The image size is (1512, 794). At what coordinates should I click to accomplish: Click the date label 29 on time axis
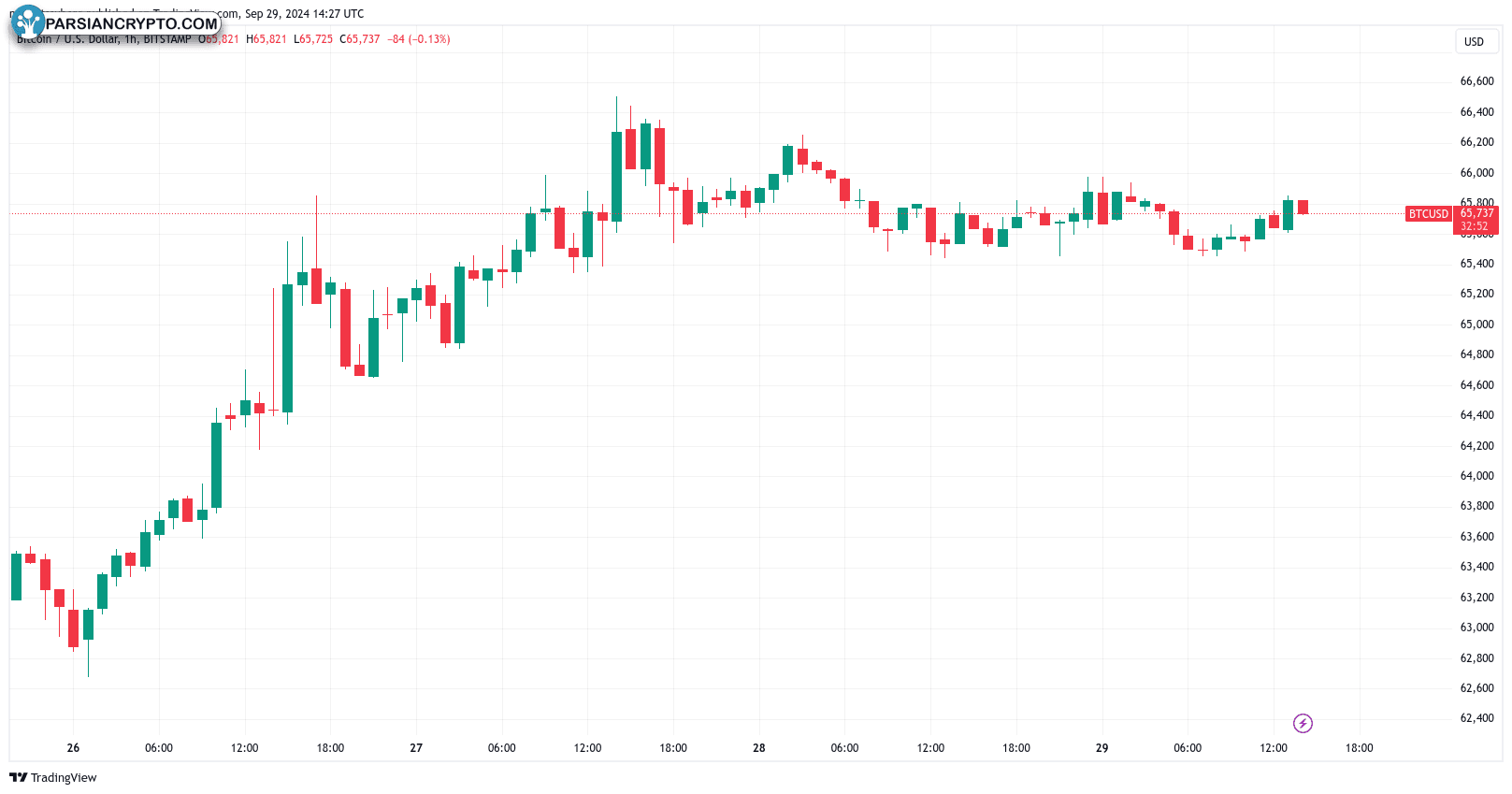point(1102,748)
